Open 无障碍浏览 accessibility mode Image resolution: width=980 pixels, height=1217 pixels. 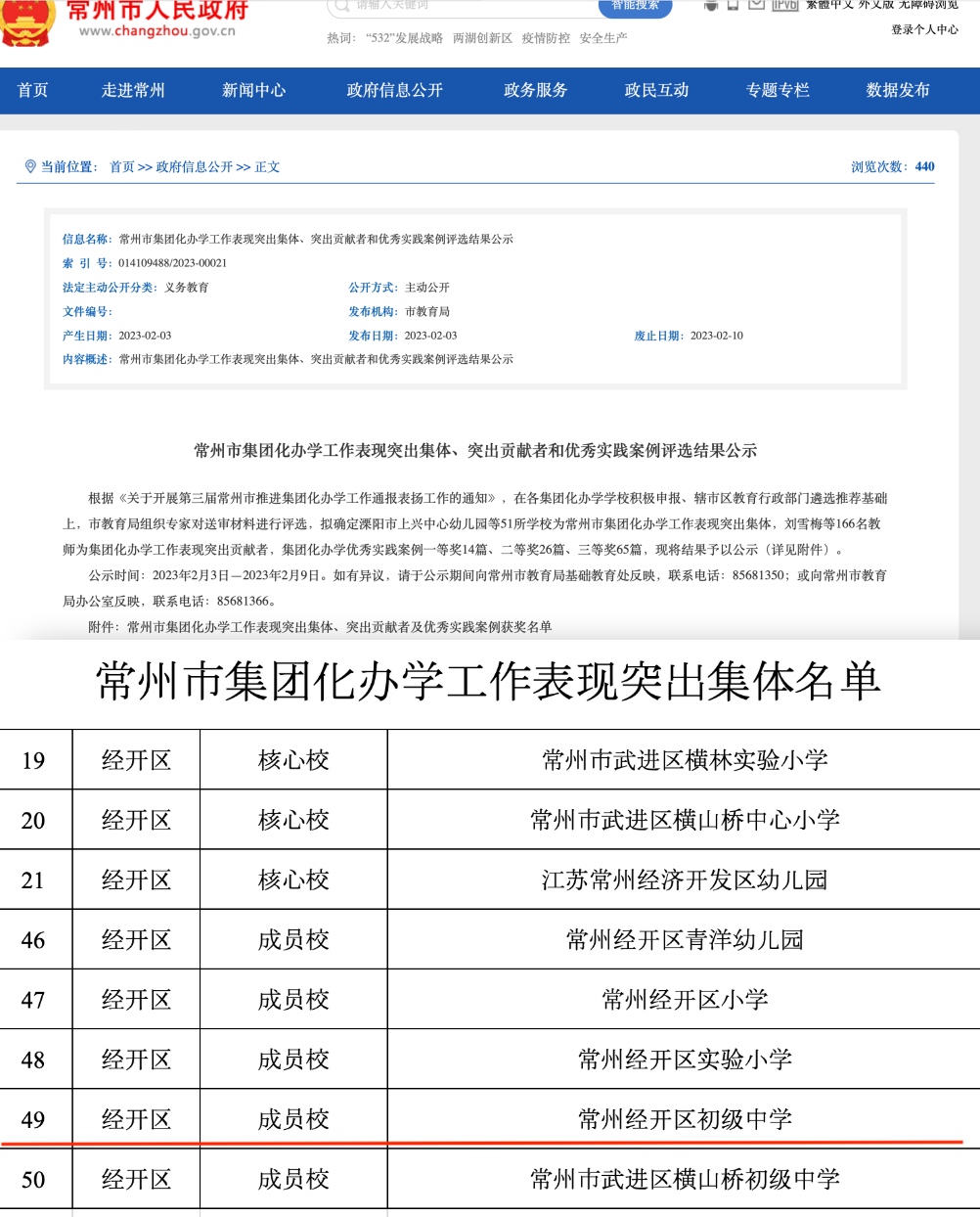pos(928,5)
